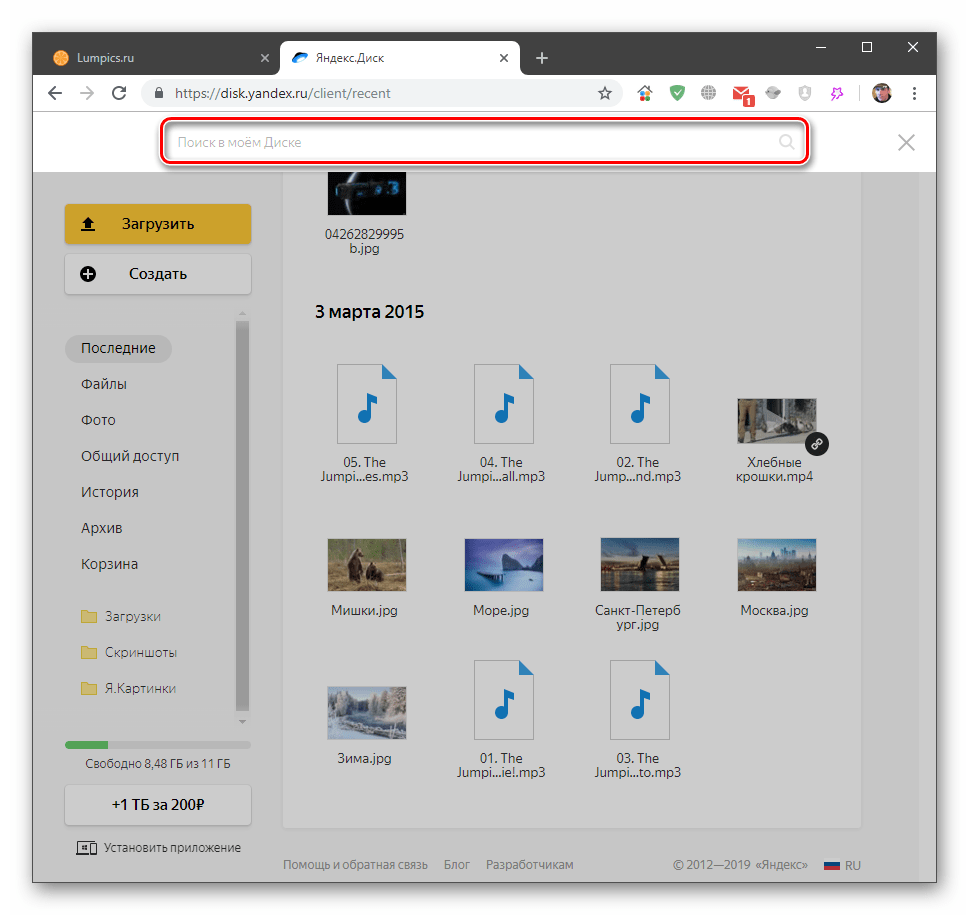Close the search bar with the X icon
The height and width of the screenshot is (915, 969).
pos(906,142)
